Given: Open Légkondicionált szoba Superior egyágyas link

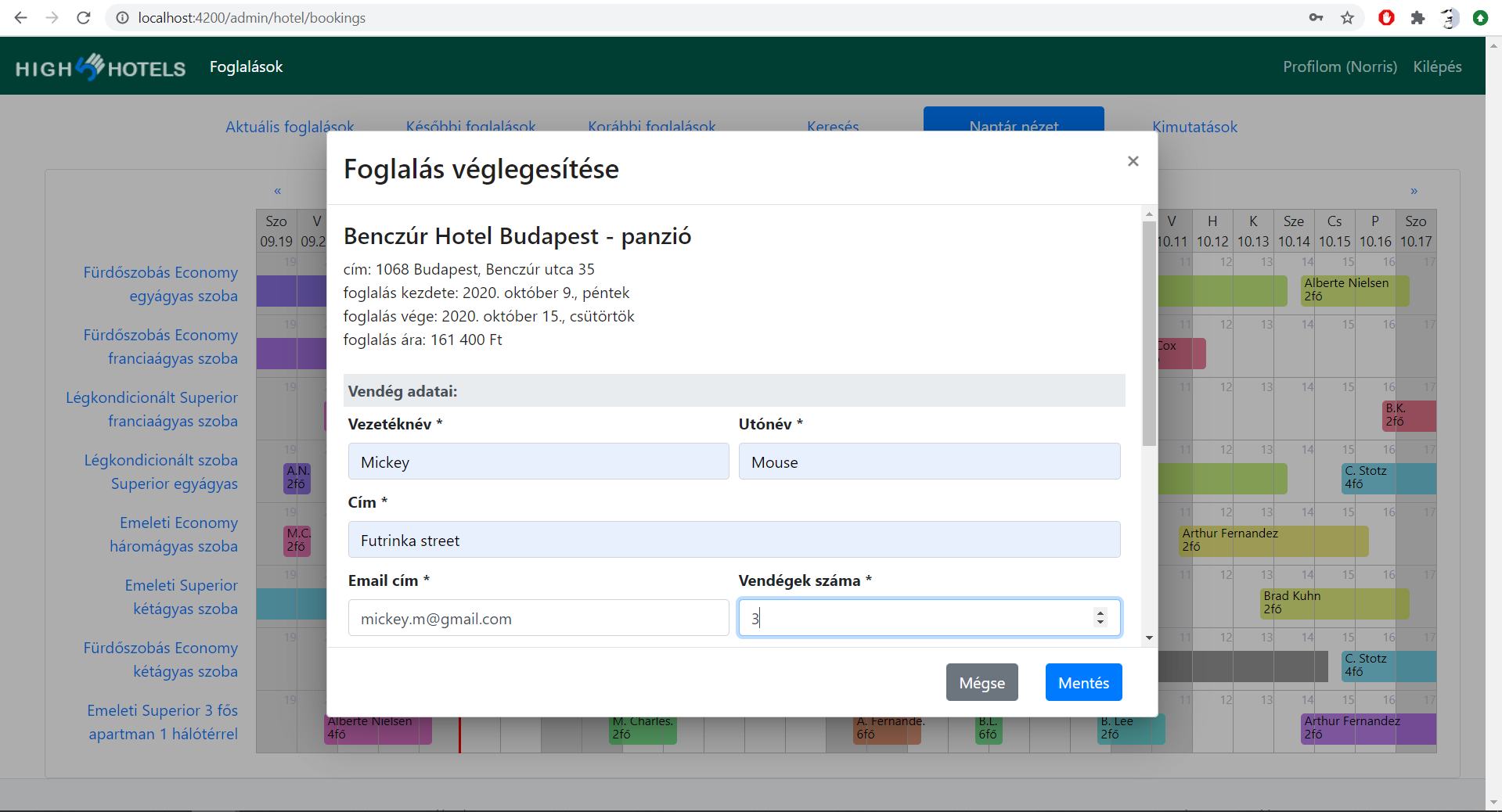Looking at the screenshot, I should pos(160,472).
